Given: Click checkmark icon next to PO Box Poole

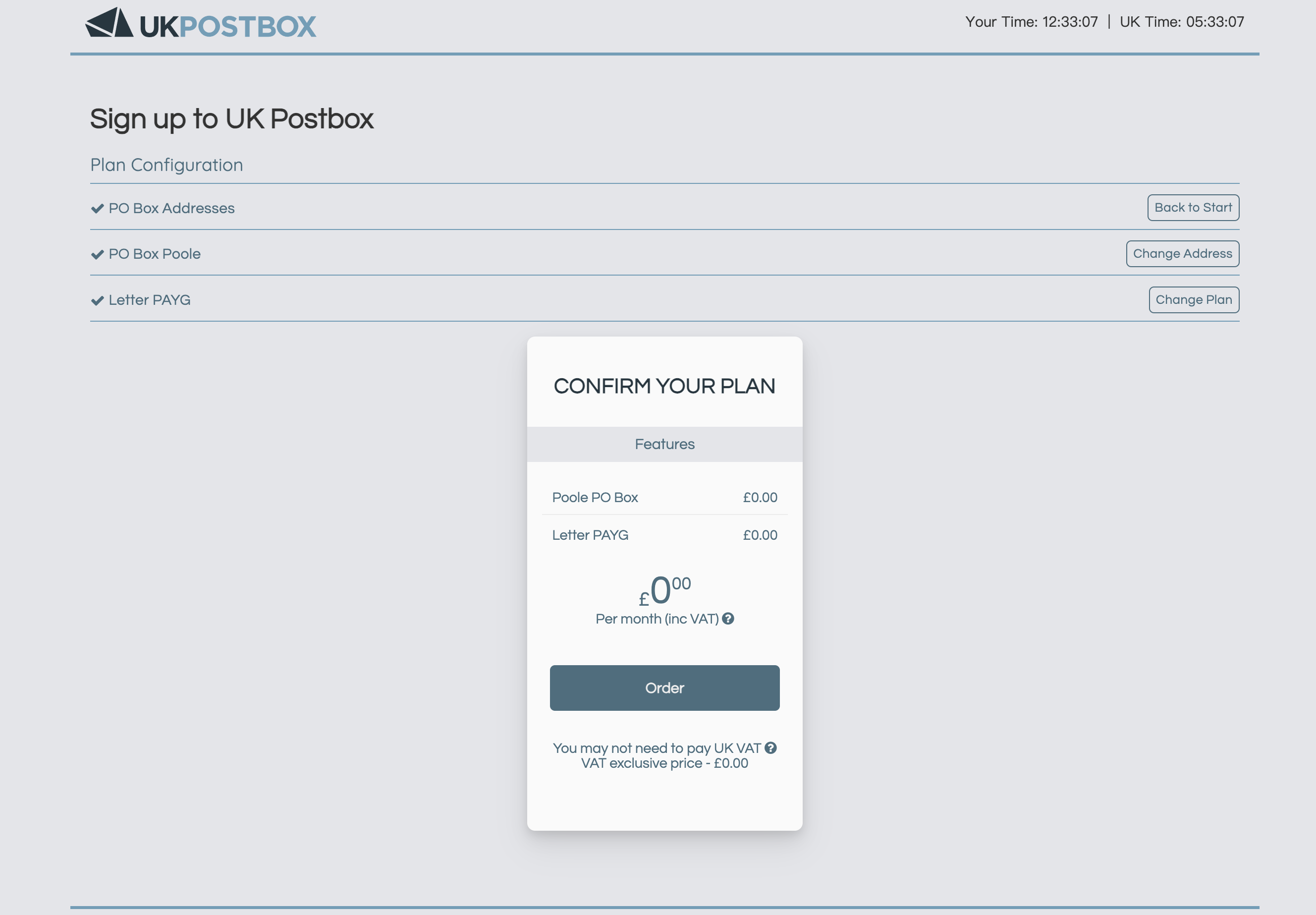Looking at the screenshot, I should (x=98, y=254).
